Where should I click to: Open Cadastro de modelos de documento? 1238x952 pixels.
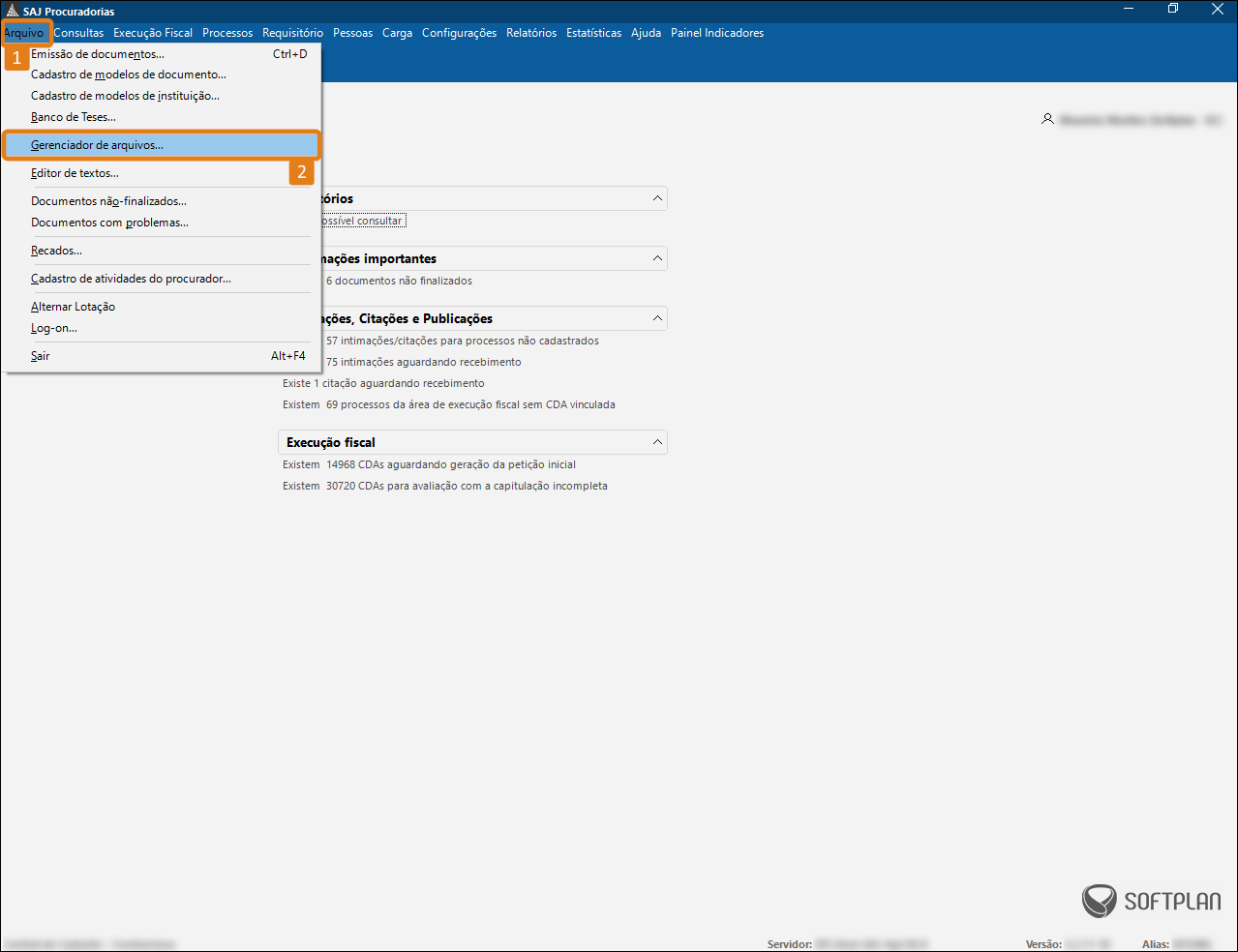[128, 74]
